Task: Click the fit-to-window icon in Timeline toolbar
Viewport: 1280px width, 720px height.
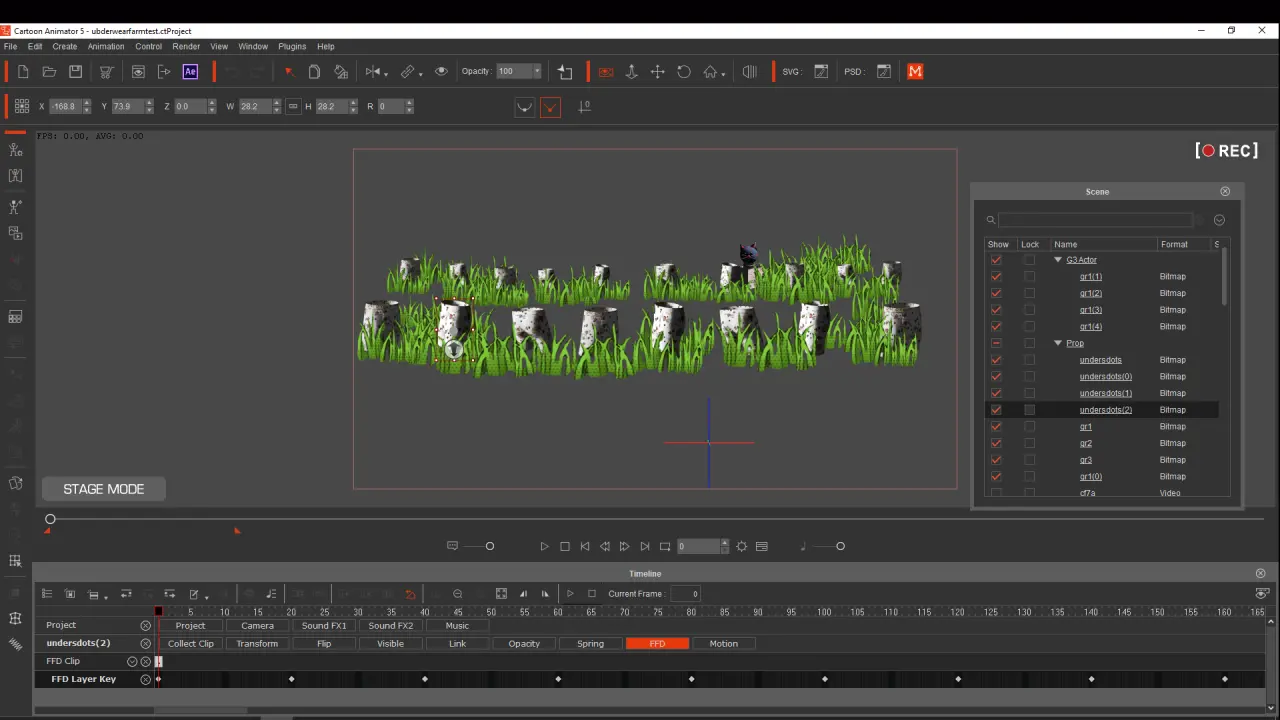Action: (x=501, y=594)
